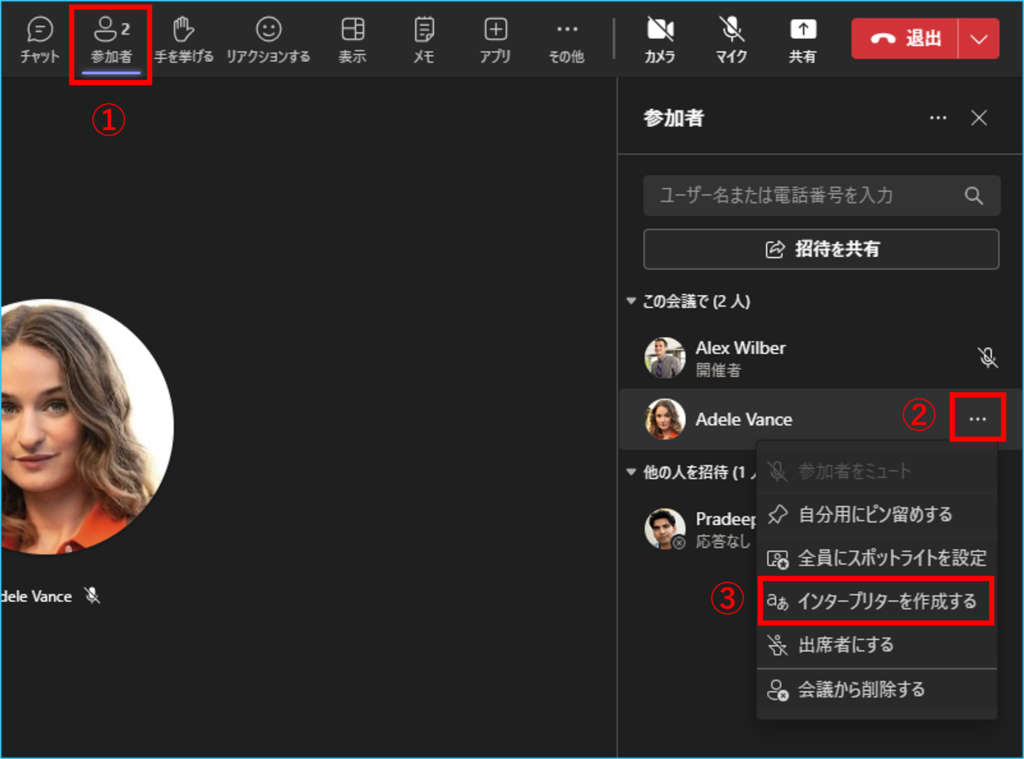
Task: Open the アプリ apps icon
Action: pyautogui.click(x=495, y=39)
